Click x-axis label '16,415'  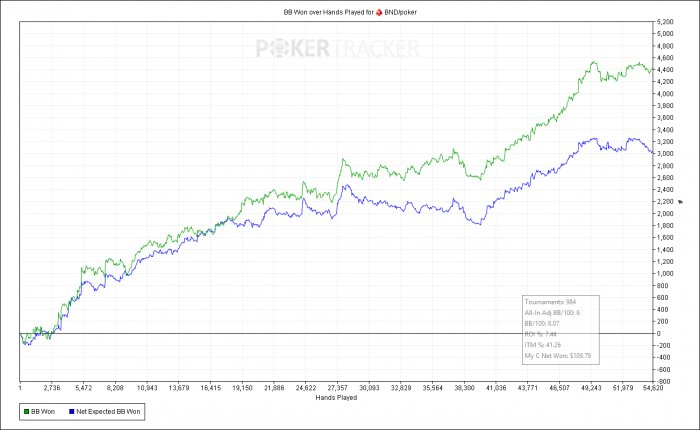click(210, 388)
